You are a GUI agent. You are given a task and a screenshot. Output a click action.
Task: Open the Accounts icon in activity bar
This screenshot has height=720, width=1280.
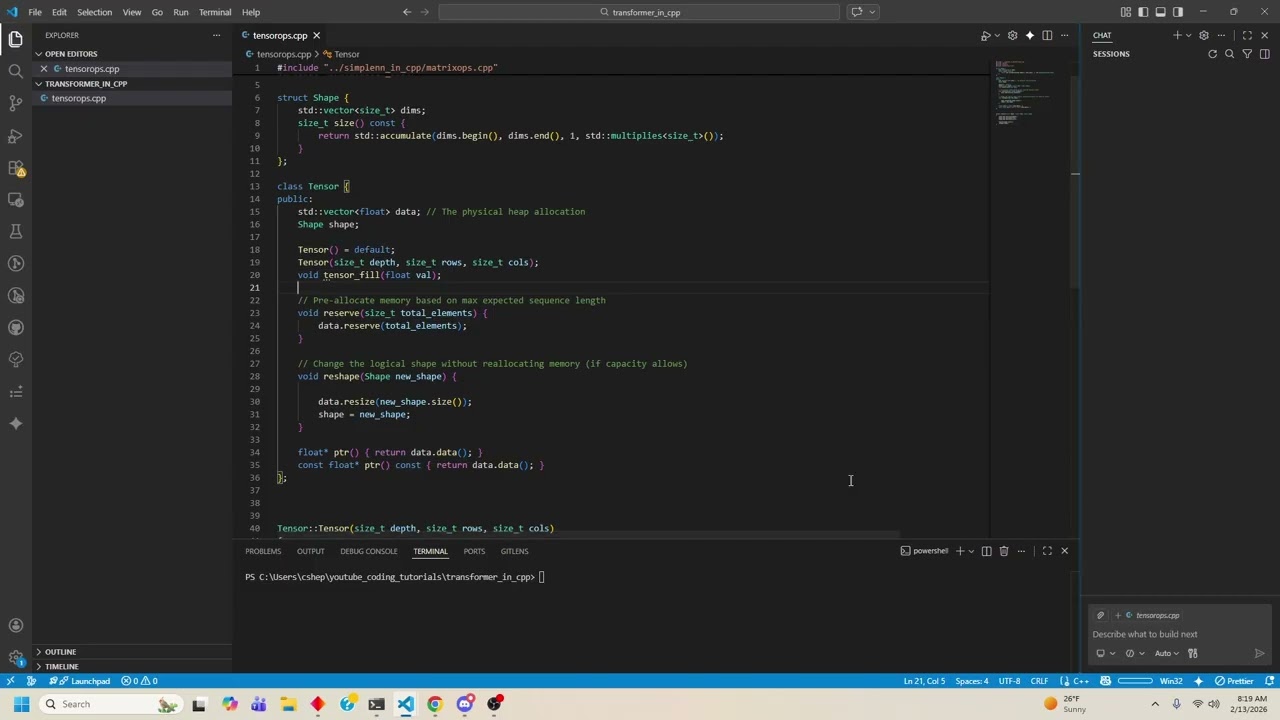tap(15, 626)
